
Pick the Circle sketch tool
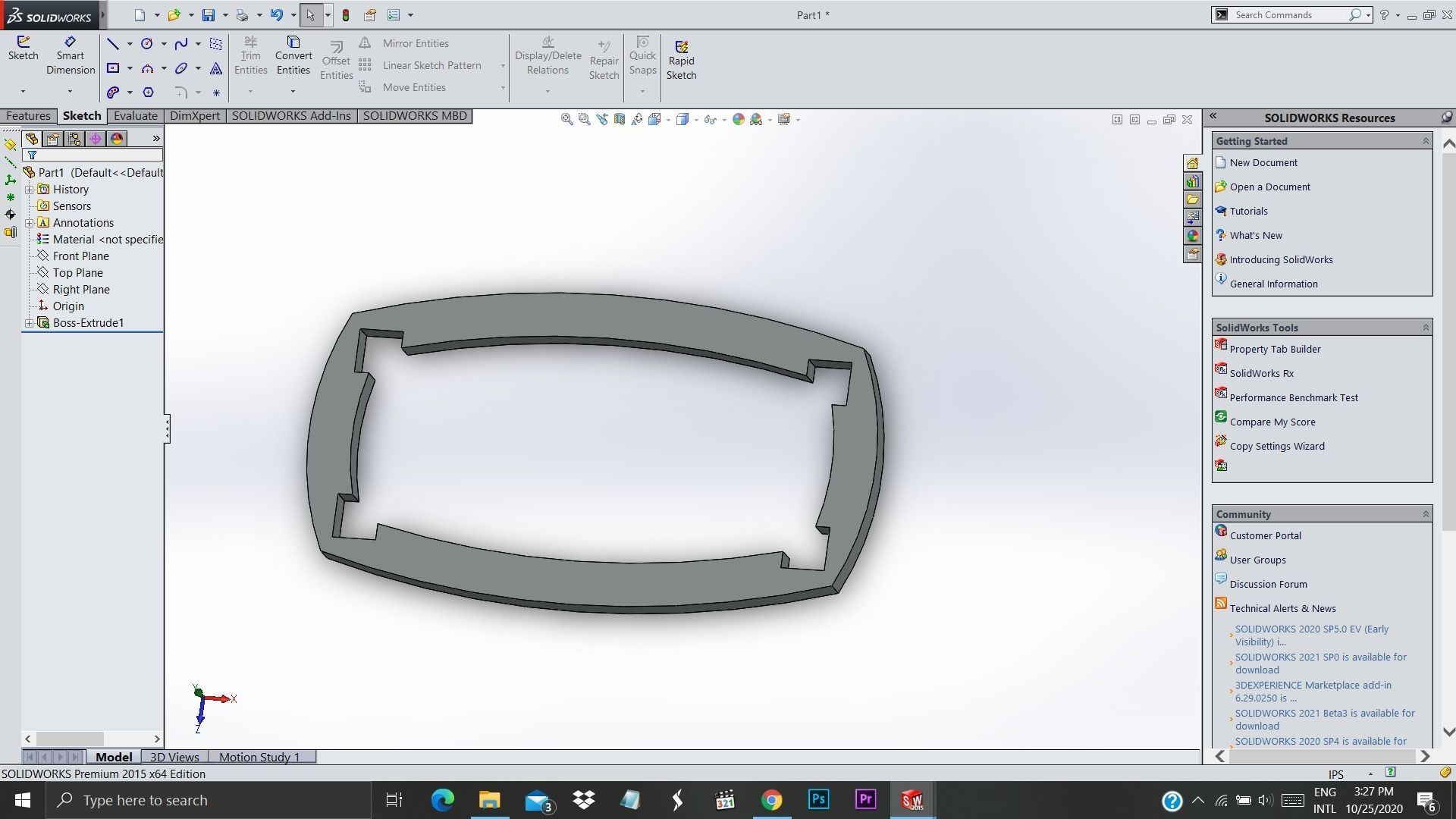click(x=147, y=44)
